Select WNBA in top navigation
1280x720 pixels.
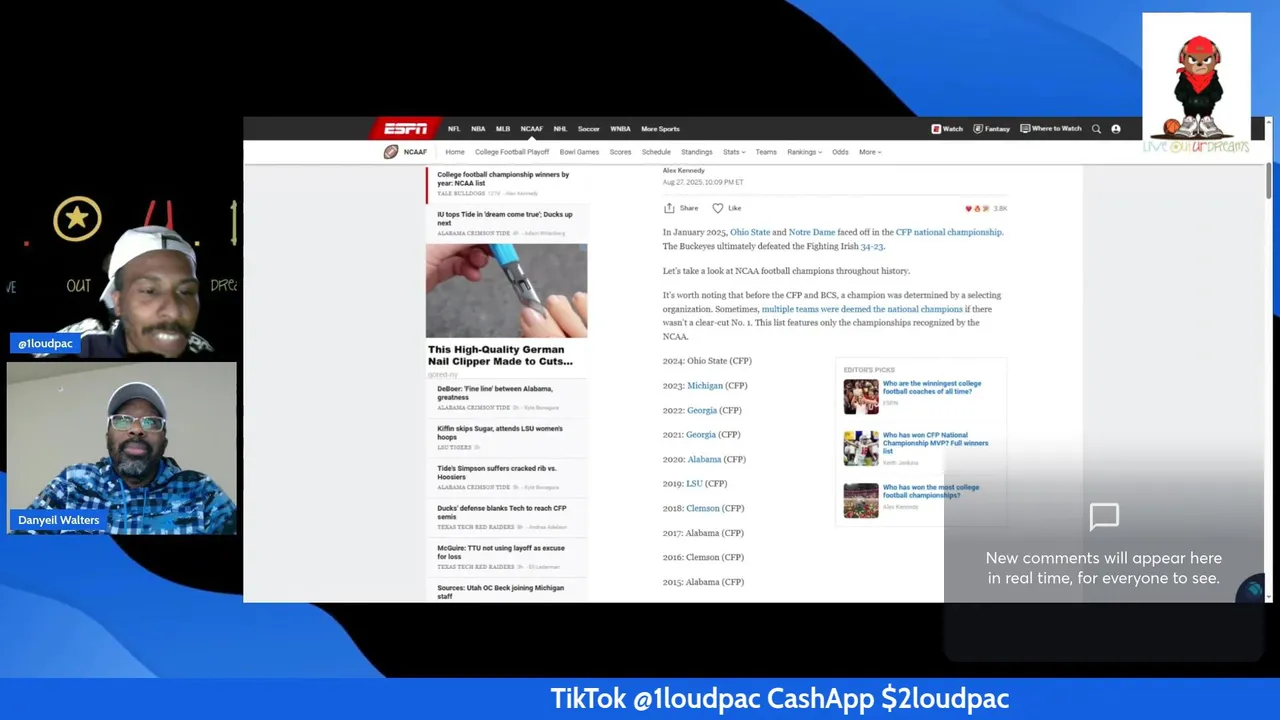[x=620, y=129]
